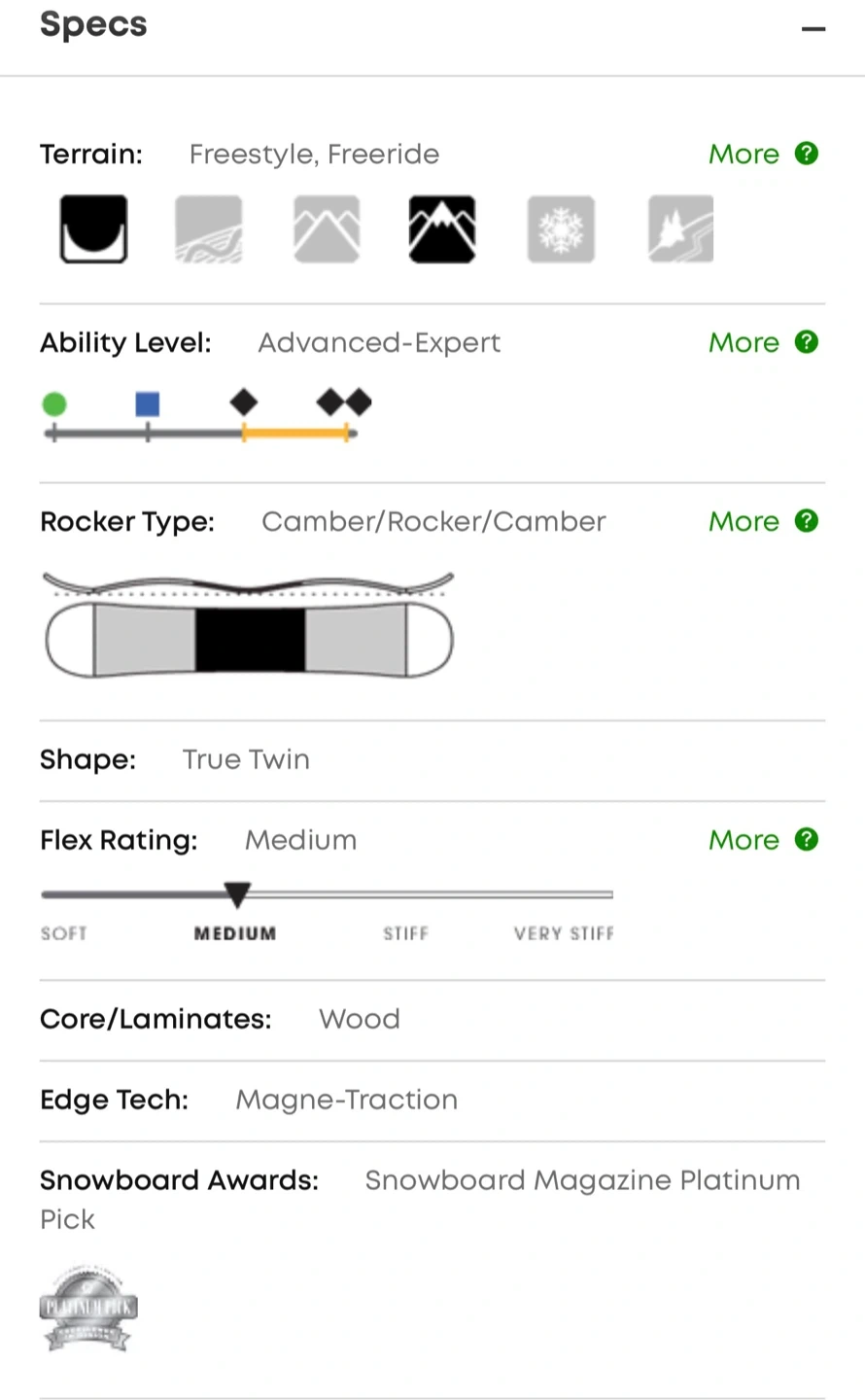
Task: Collapse the Specs section with minus icon
Action: 813,29
